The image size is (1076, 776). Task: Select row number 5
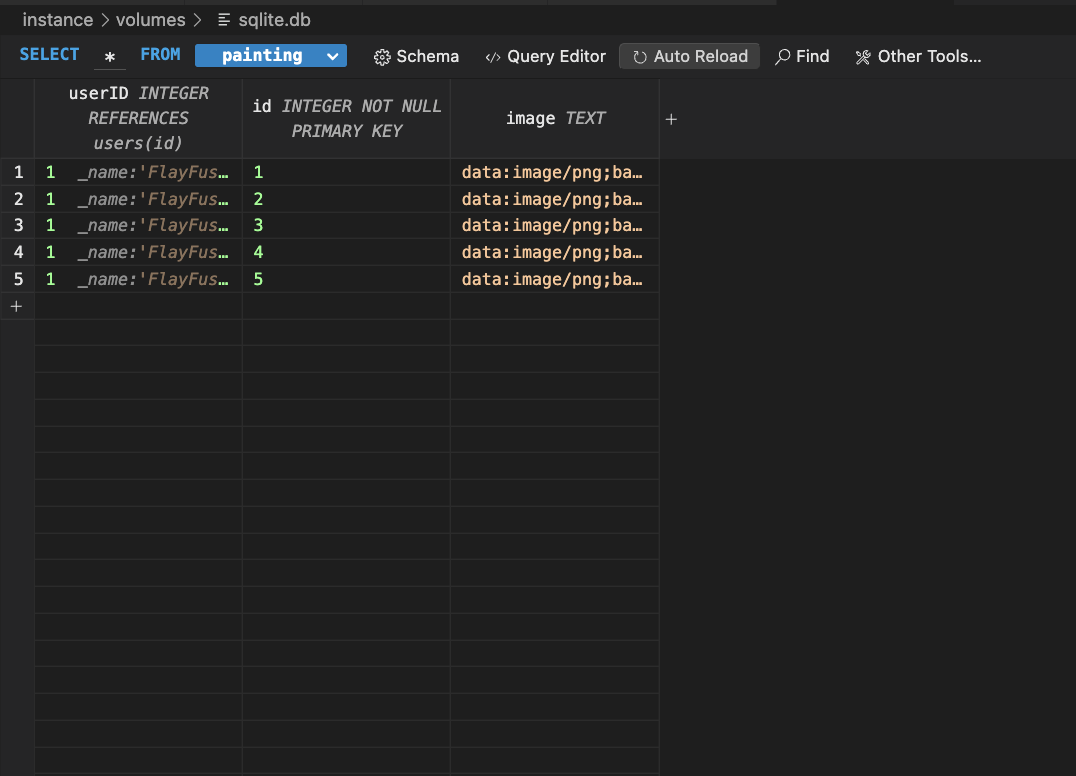tap(18, 279)
